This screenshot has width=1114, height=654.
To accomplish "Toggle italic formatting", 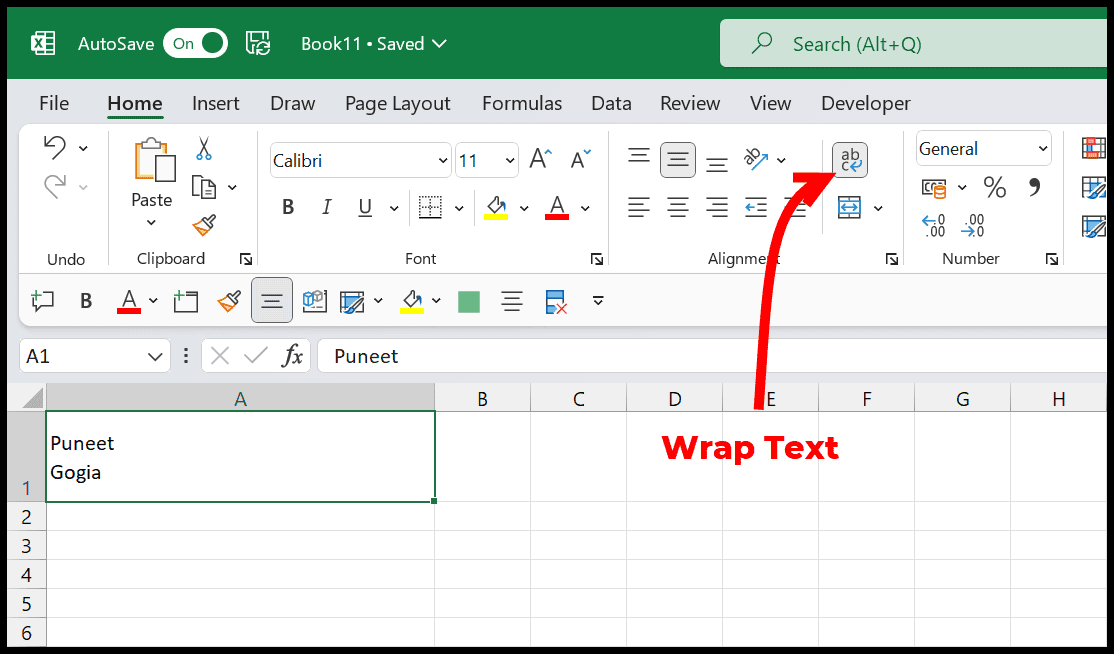I will click(326, 207).
